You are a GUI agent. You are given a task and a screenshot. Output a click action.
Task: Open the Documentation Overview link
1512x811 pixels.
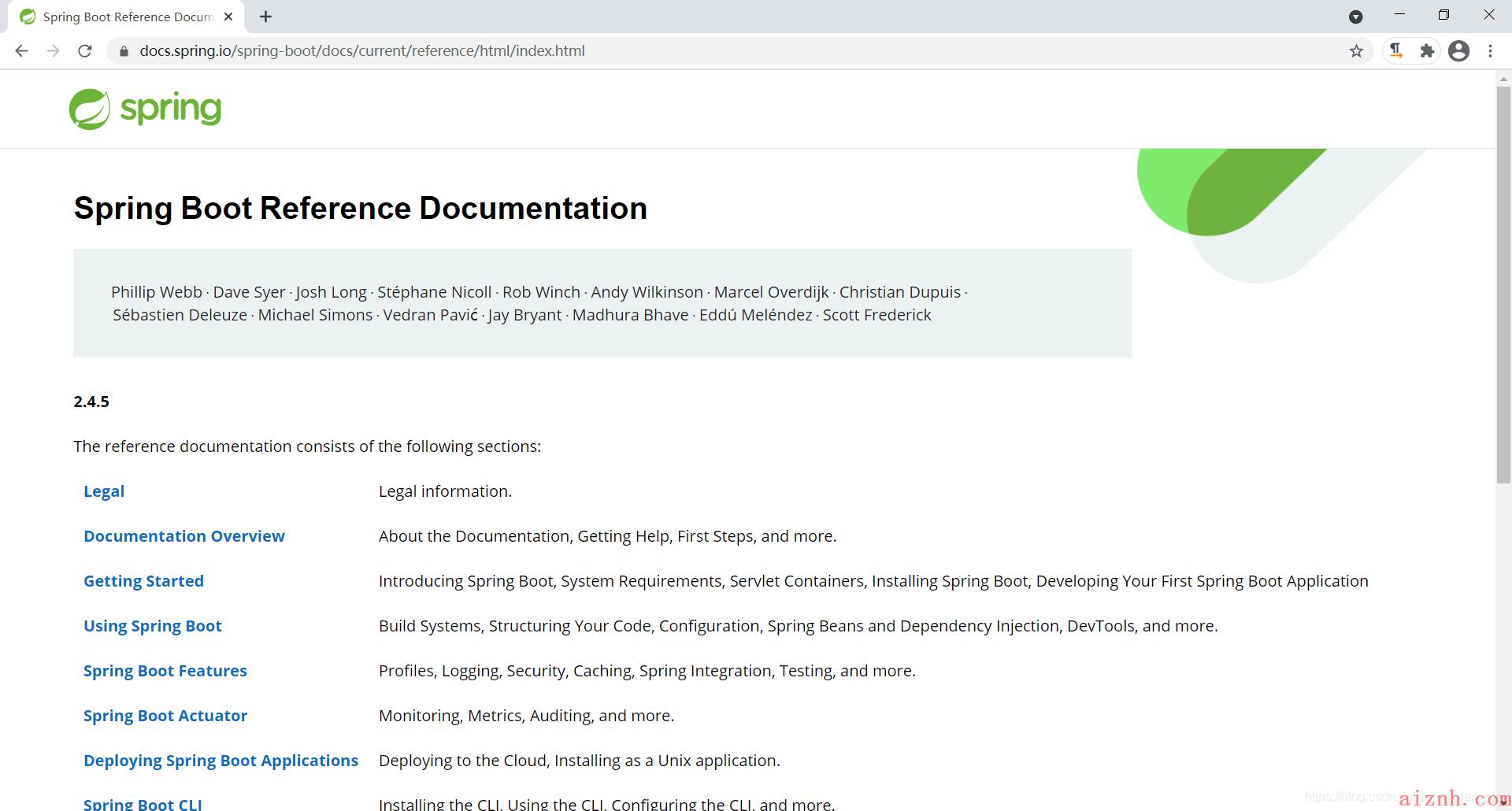tap(184, 536)
